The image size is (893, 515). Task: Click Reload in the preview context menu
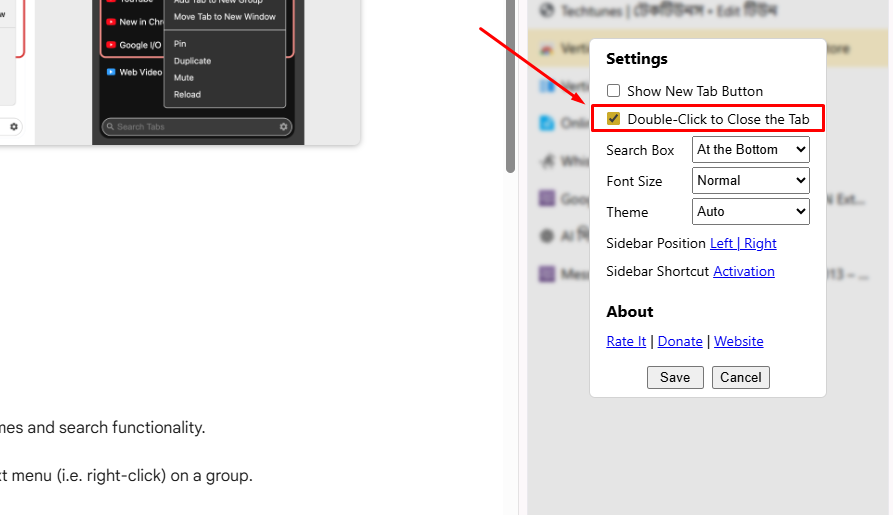(187, 95)
